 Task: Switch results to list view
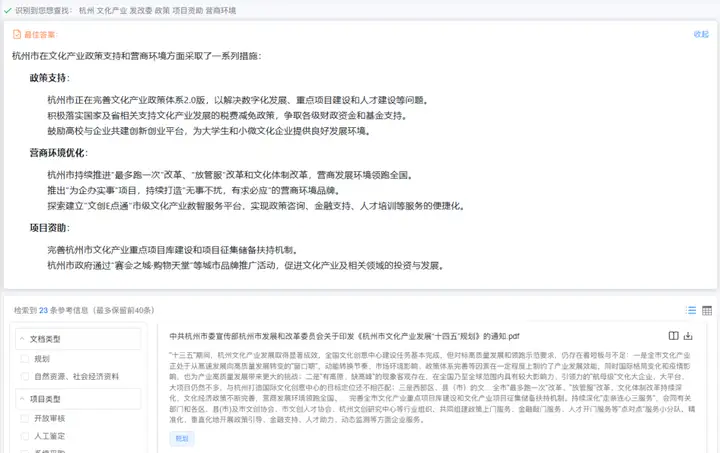[x=691, y=311]
